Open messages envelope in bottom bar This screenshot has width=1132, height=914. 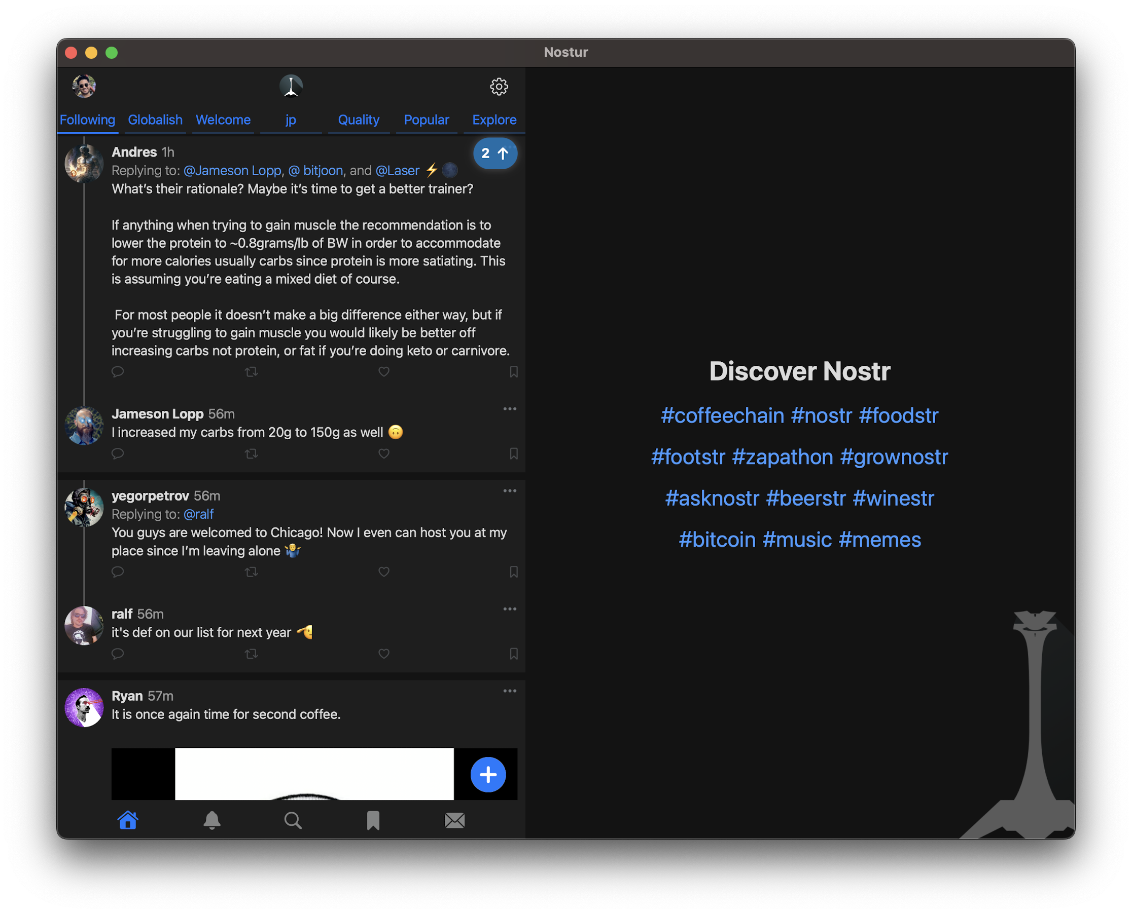pyautogui.click(x=454, y=821)
